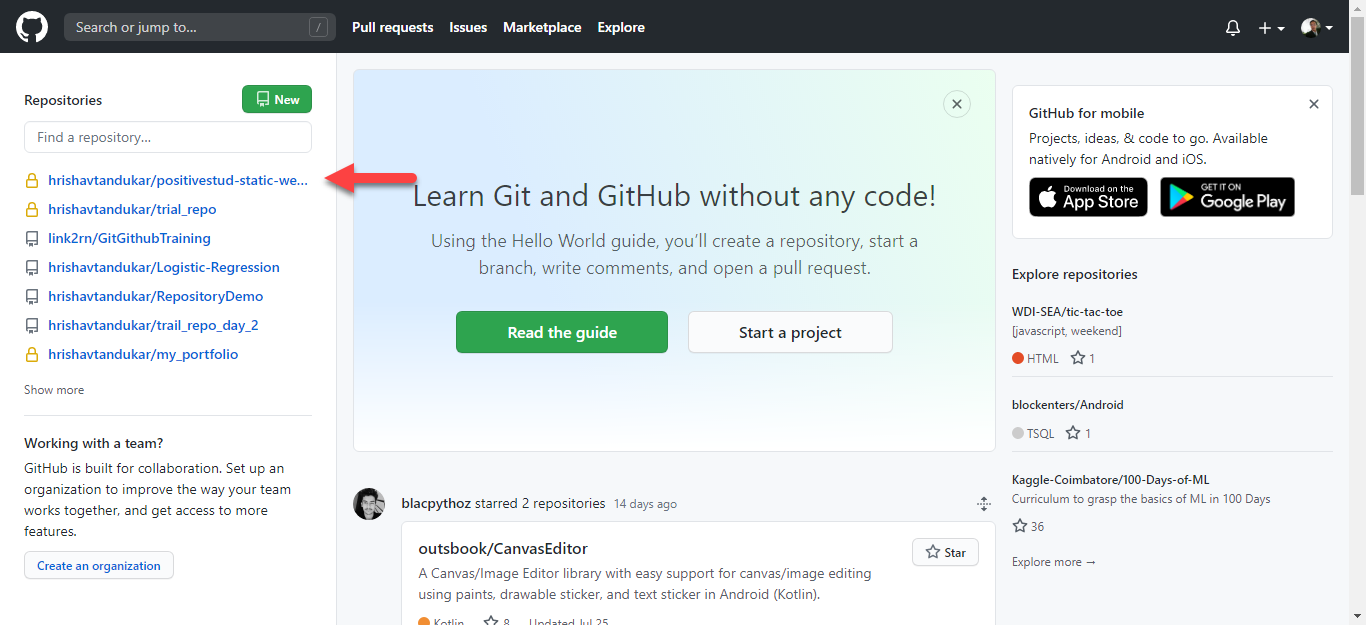Open hrishavtandukar/trial_repo repository

132,209
